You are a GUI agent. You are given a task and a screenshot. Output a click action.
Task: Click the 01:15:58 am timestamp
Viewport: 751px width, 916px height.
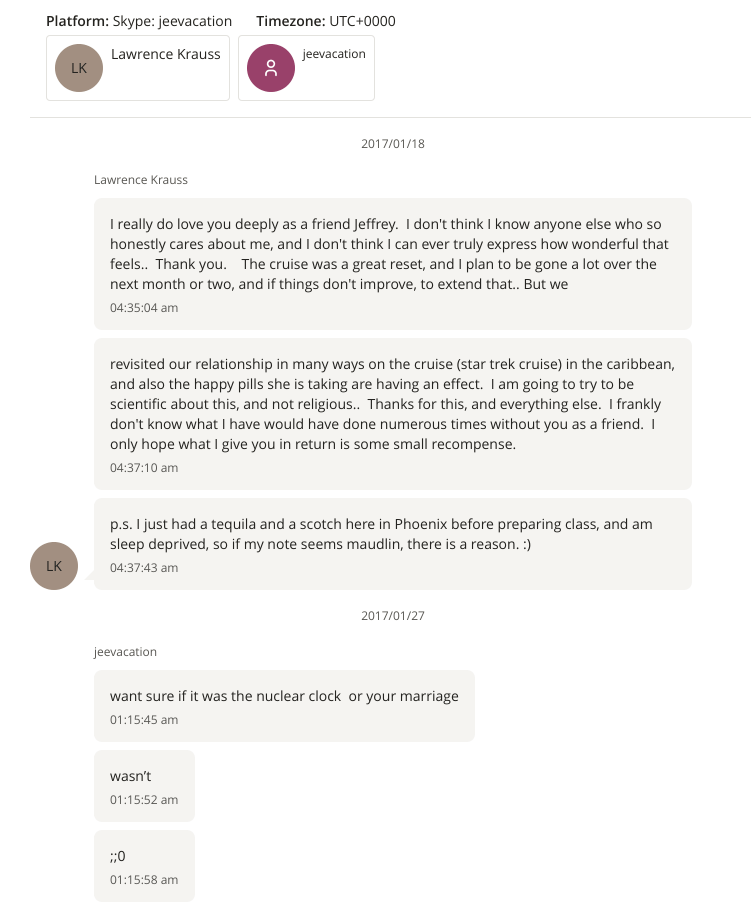click(x=144, y=880)
